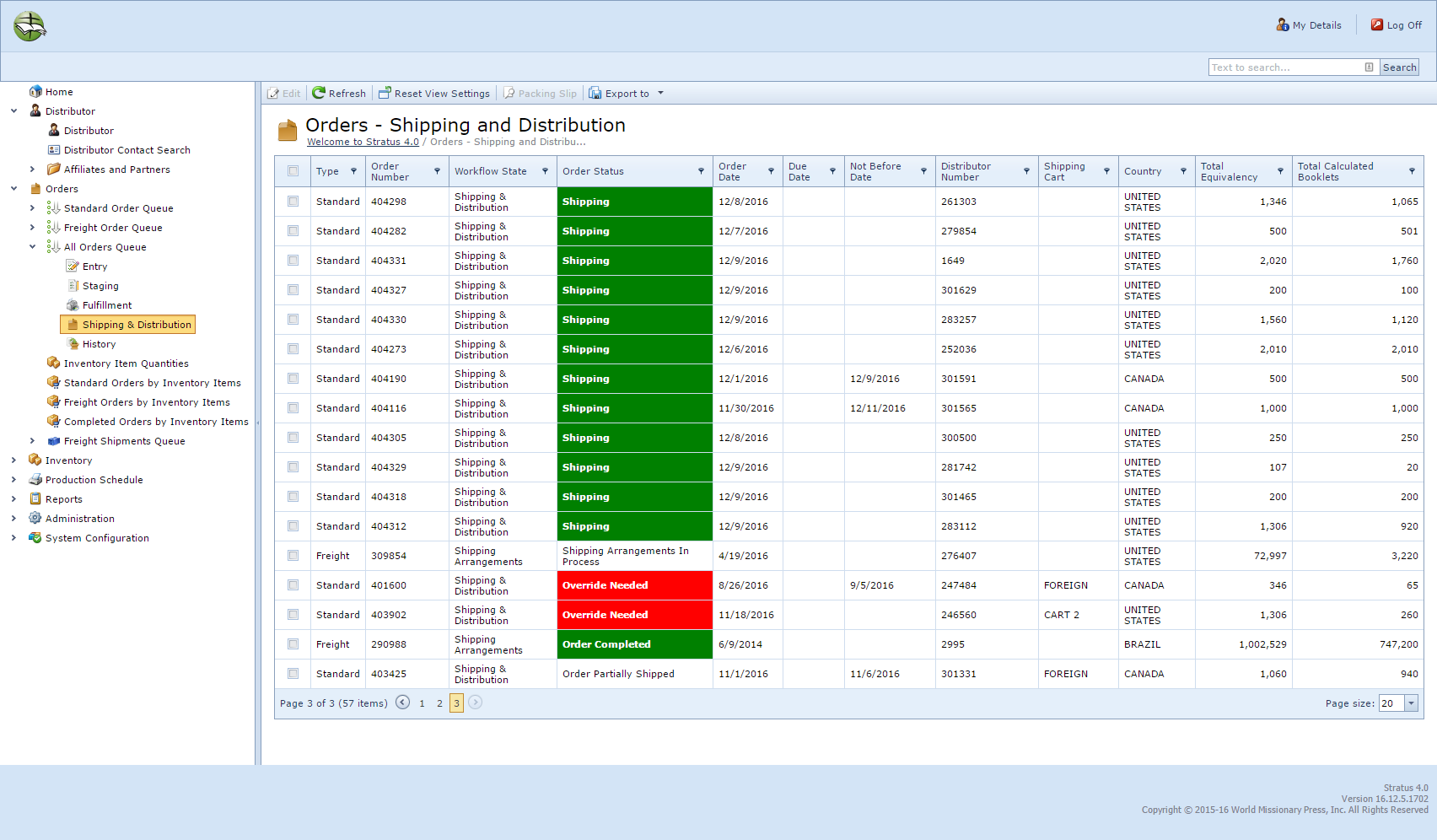Screen dimensions: 1437x840
Task: Tick checkbox for order 401600
Action: pos(293,584)
